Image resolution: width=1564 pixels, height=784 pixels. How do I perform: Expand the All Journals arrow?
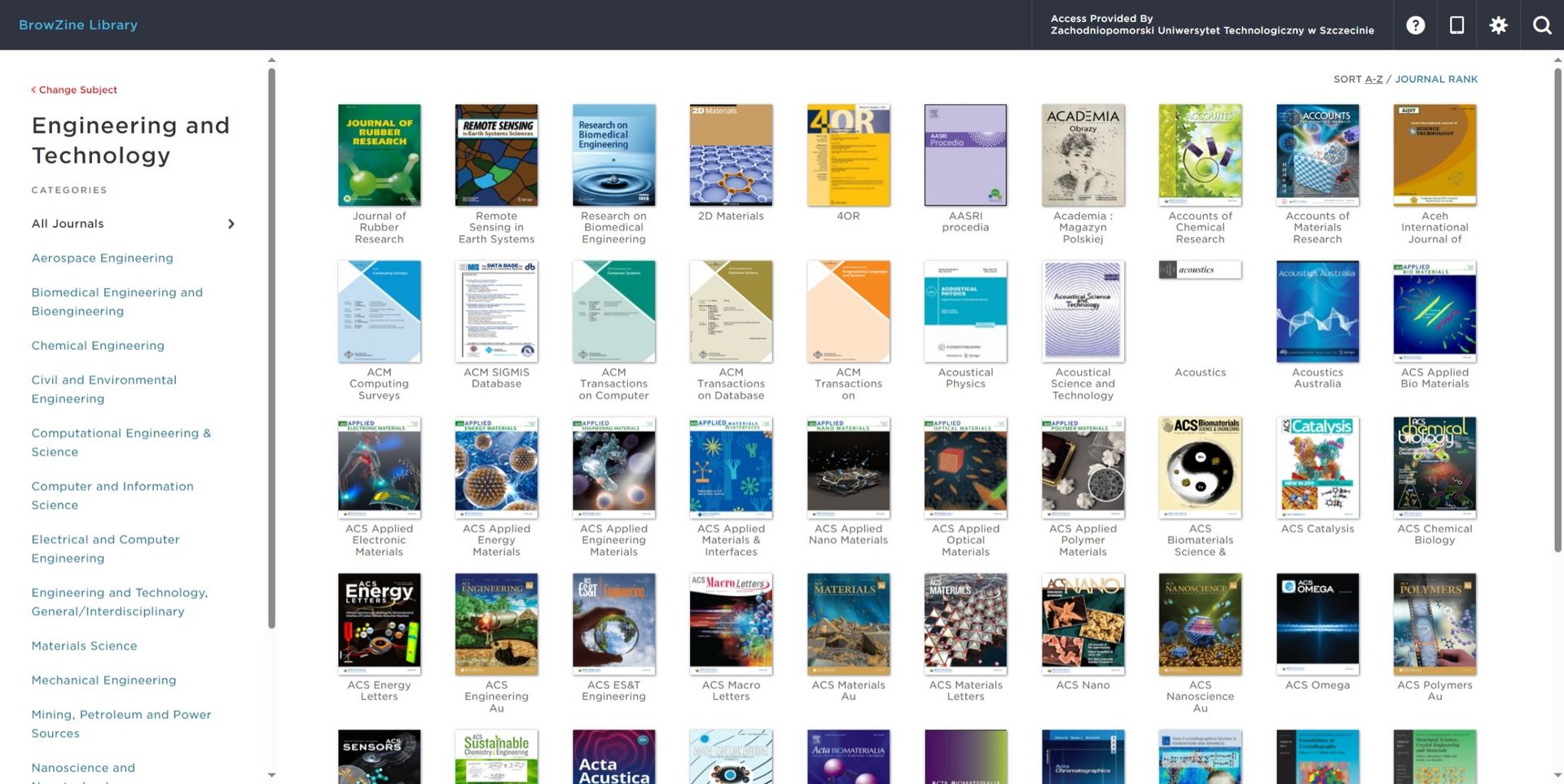[231, 224]
